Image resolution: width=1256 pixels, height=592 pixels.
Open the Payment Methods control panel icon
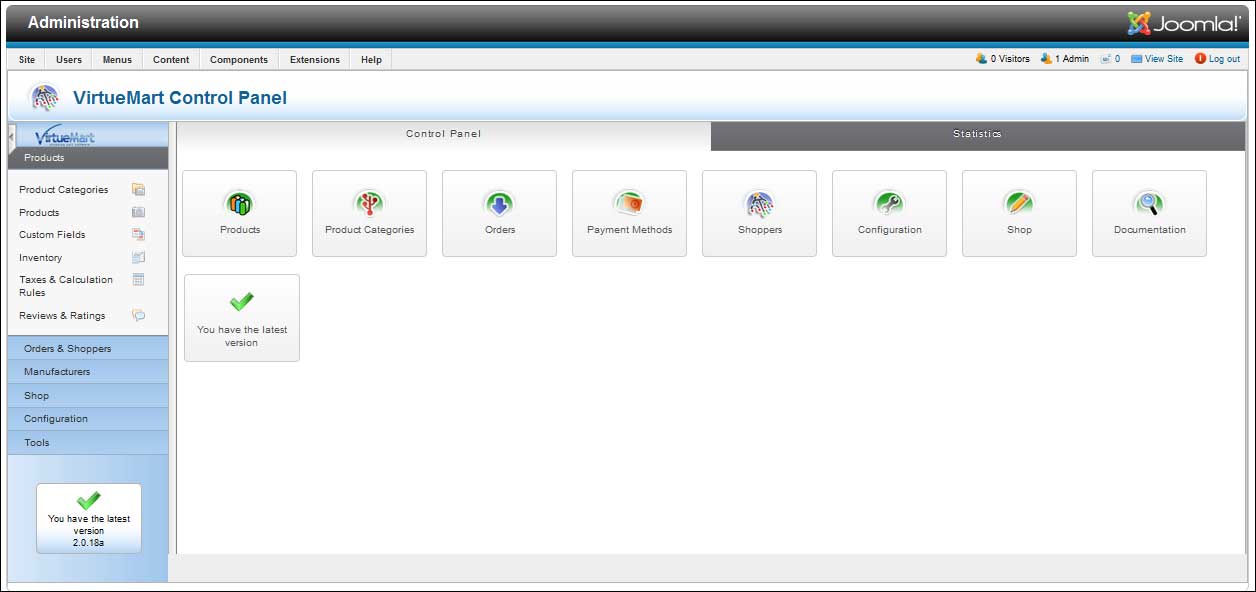(629, 213)
